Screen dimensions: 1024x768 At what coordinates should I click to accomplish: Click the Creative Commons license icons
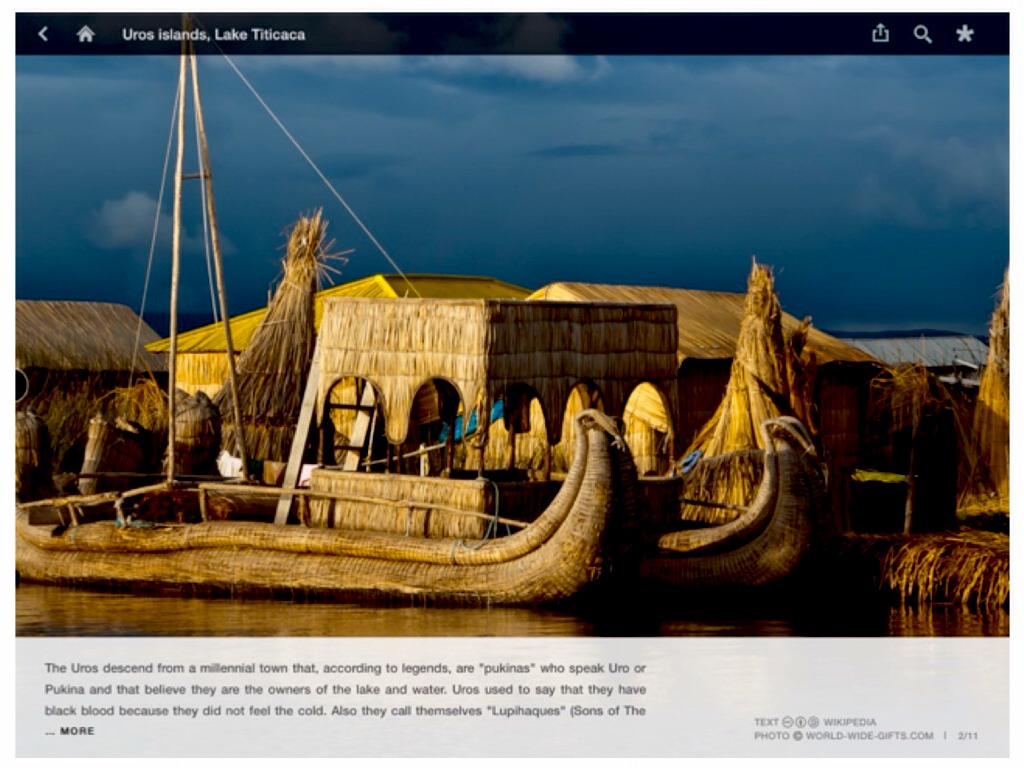801,722
